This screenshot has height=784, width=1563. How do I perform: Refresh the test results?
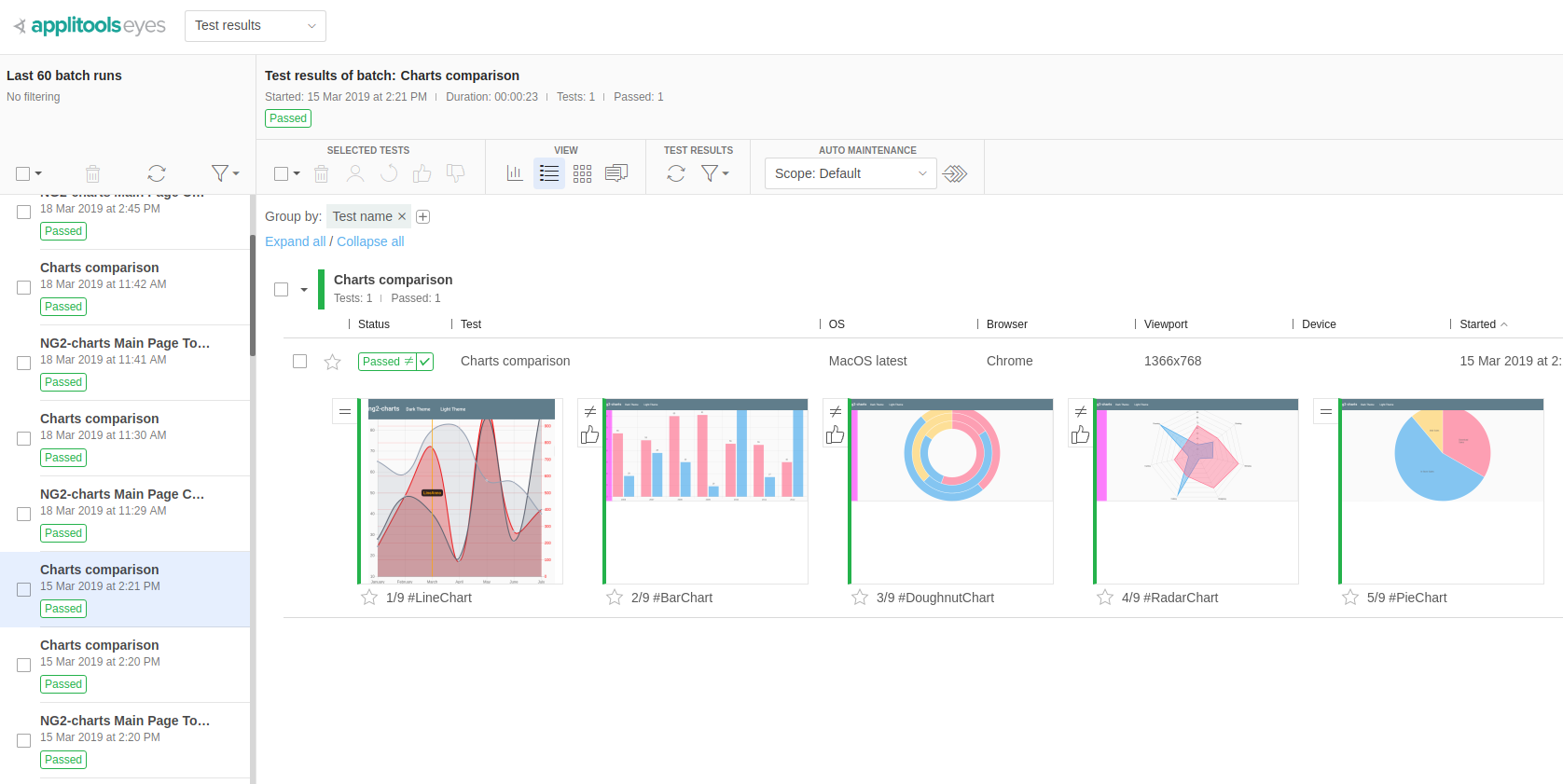tap(676, 173)
